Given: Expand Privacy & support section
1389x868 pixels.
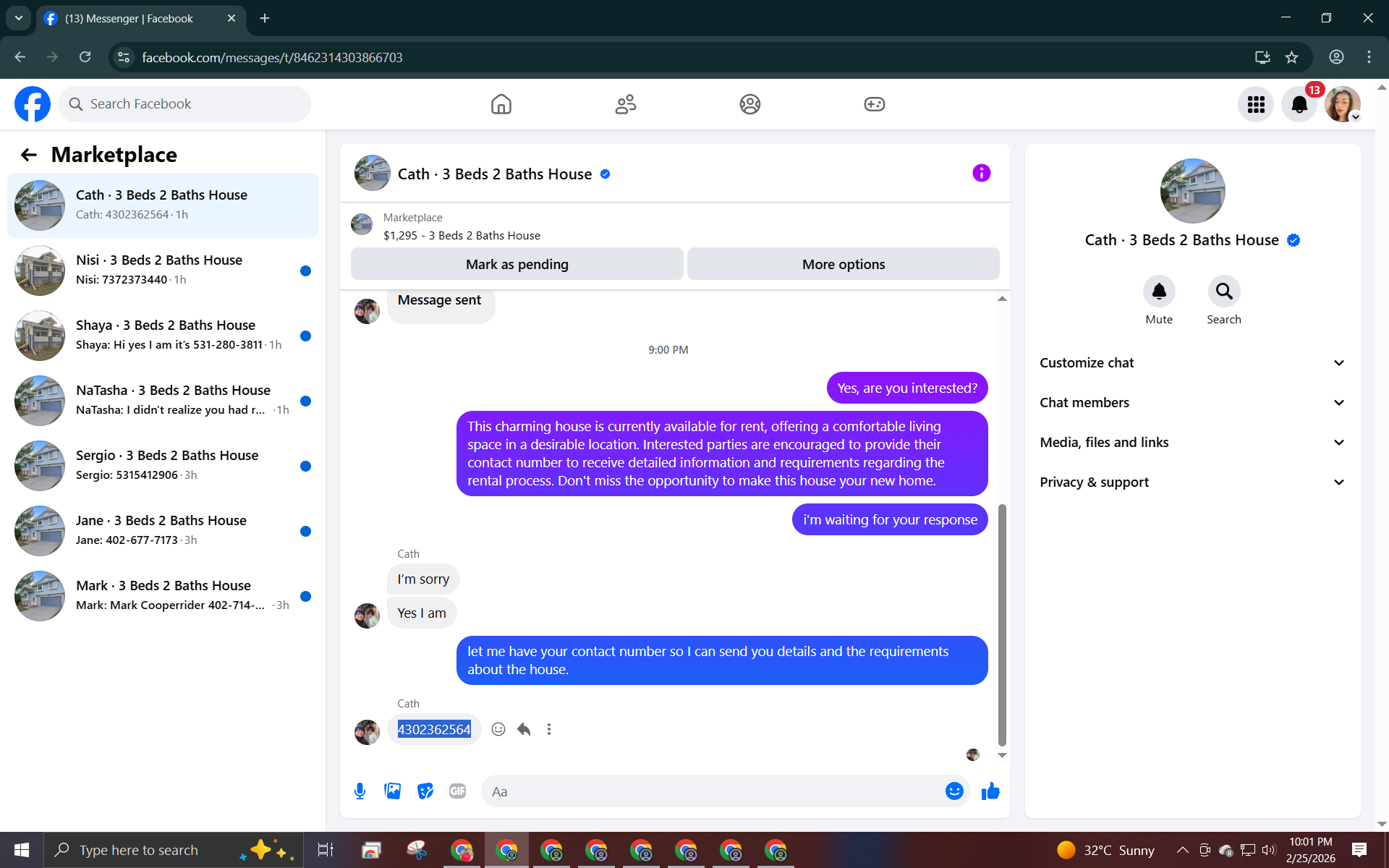Looking at the screenshot, I should coord(1192,482).
